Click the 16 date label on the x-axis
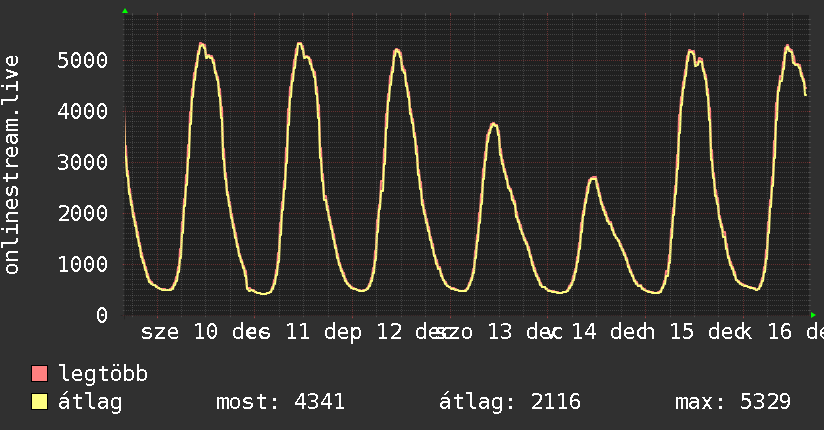 click(x=780, y=332)
